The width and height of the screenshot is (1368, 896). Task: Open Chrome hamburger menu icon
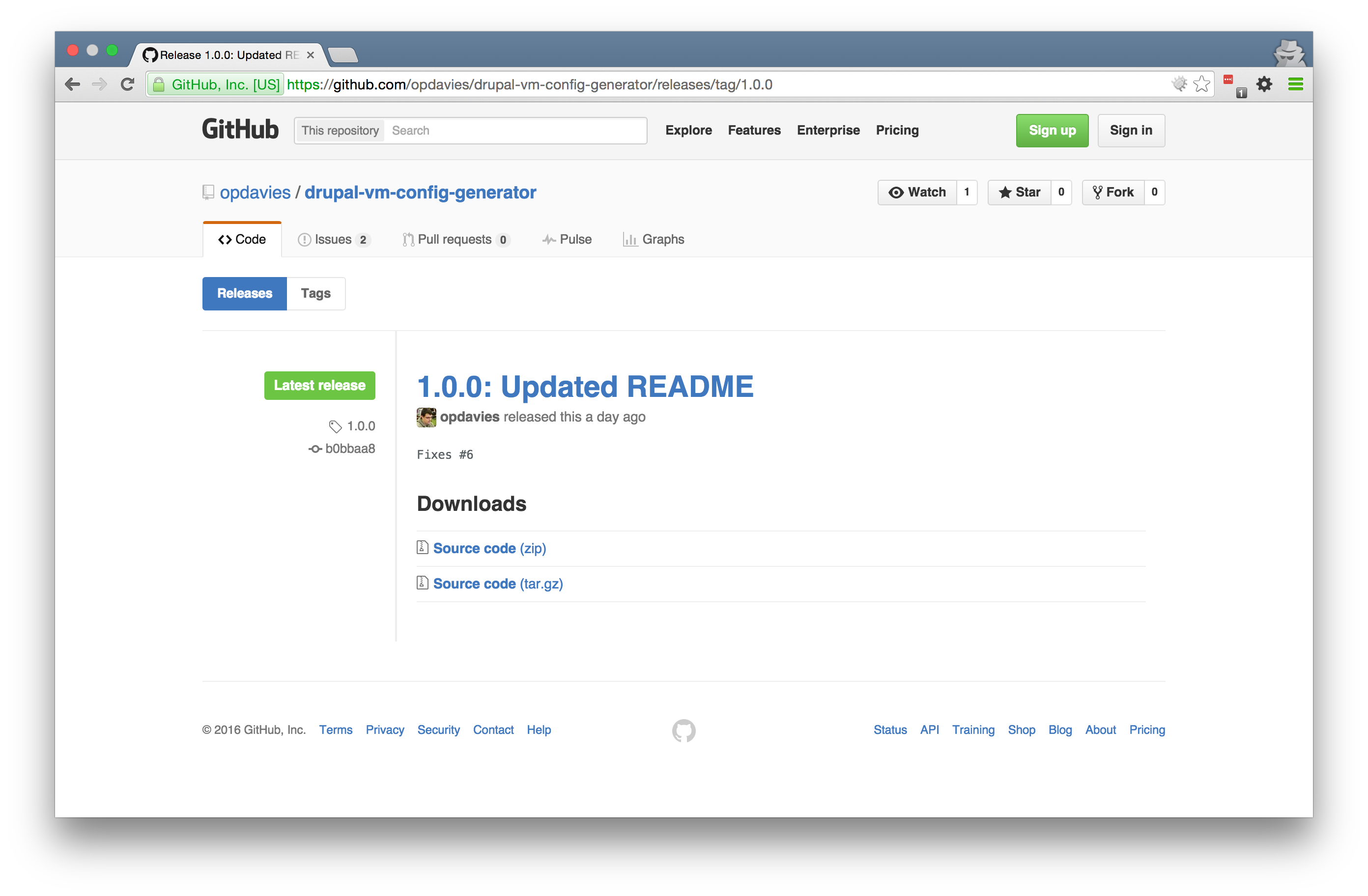coord(1295,84)
